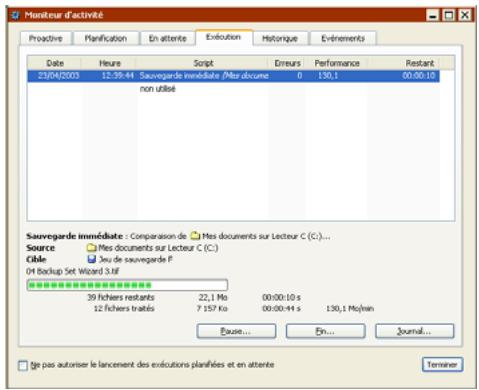Open the Journal... button
The width and height of the screenshot is (479, 390).
[x=414, y=331]
